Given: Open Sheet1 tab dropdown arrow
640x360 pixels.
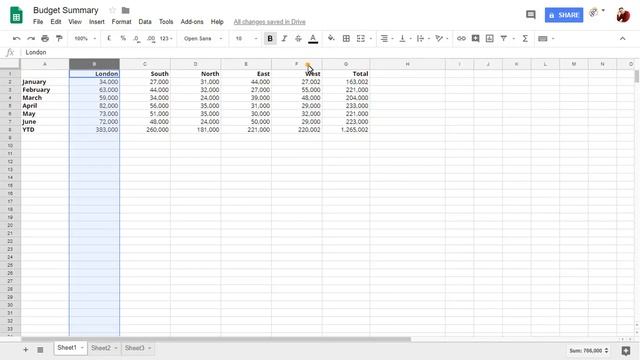Looking at the screenshot, I should click(x=82, y=348).
